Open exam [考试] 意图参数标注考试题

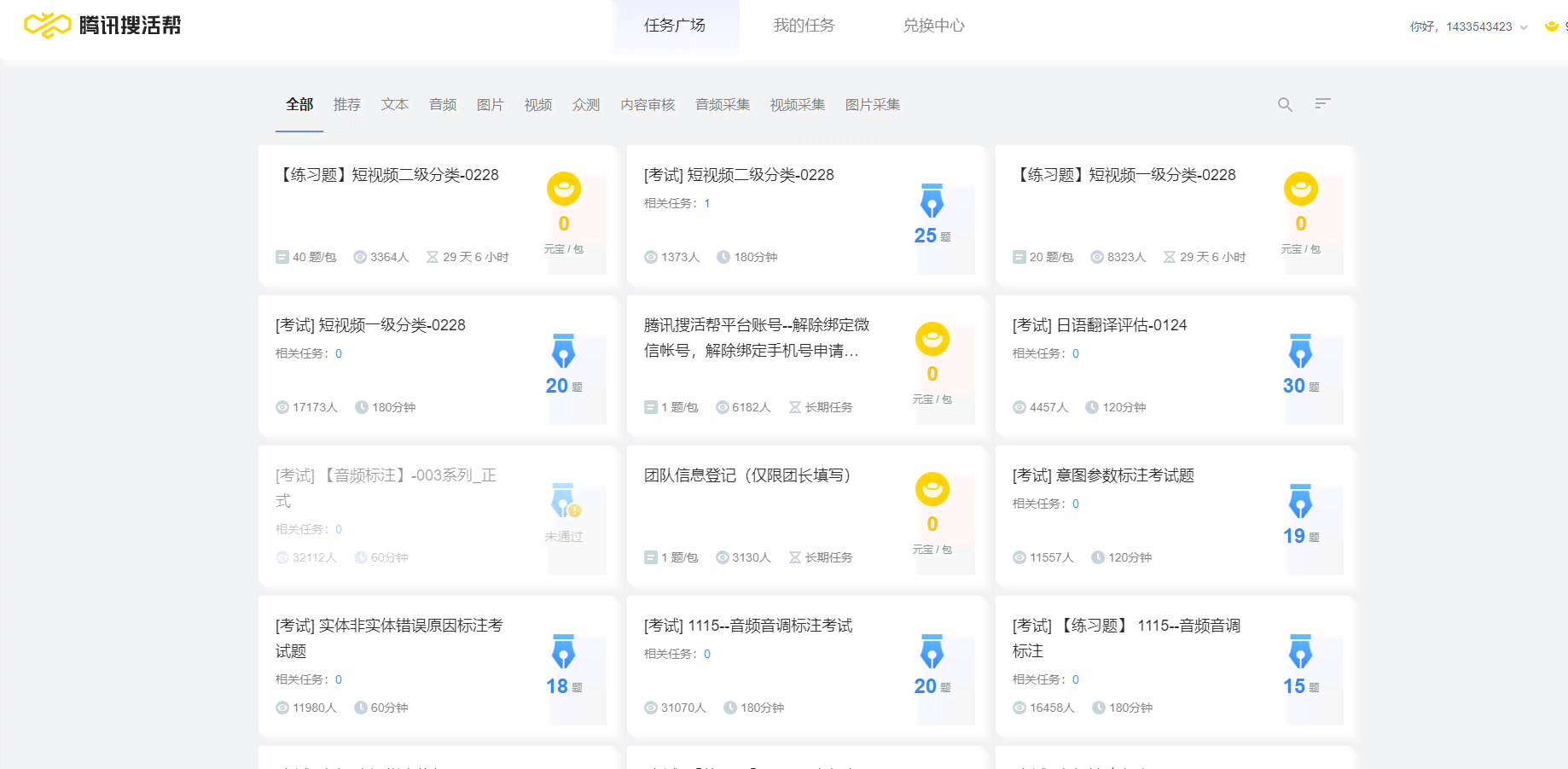click(1103, 475)
